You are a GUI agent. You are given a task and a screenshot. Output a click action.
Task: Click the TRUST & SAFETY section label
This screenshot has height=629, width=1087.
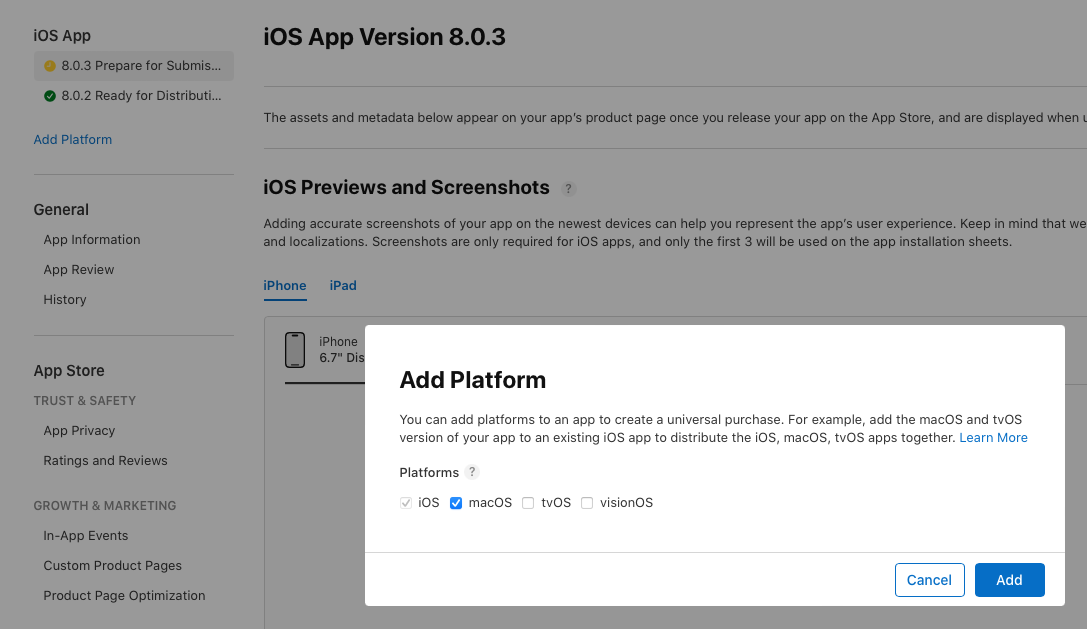click(85, 401)
